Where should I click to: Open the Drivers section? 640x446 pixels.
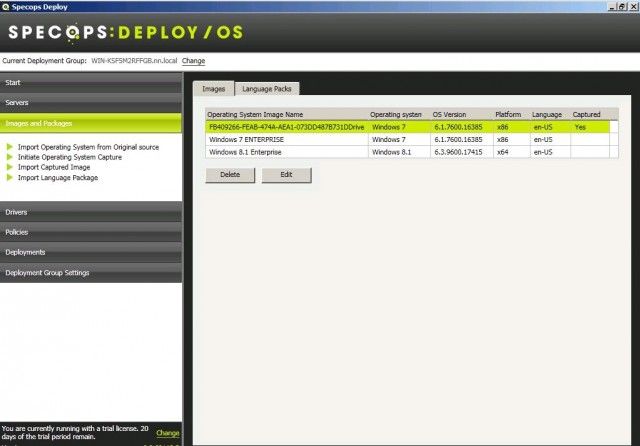(91, 212)
